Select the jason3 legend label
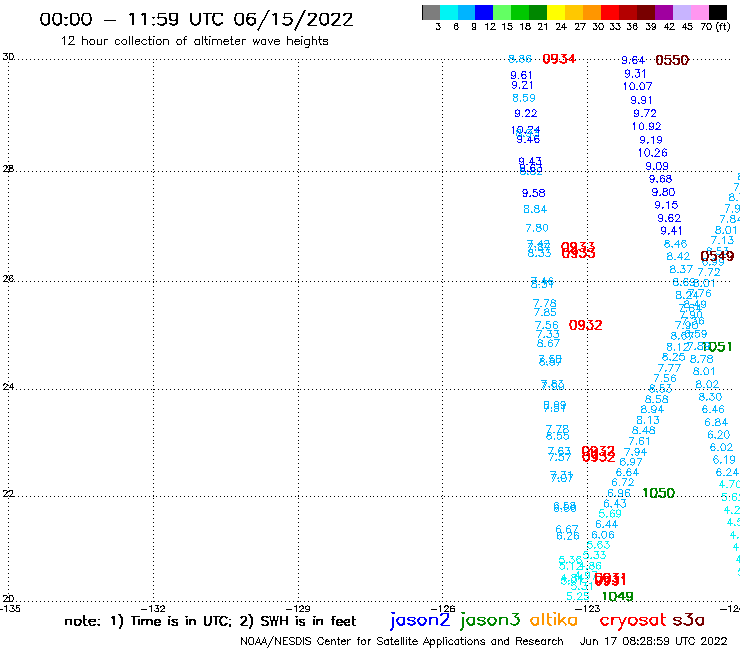The width and height of the screenshot is (740, 650). (x=490, y=620)
